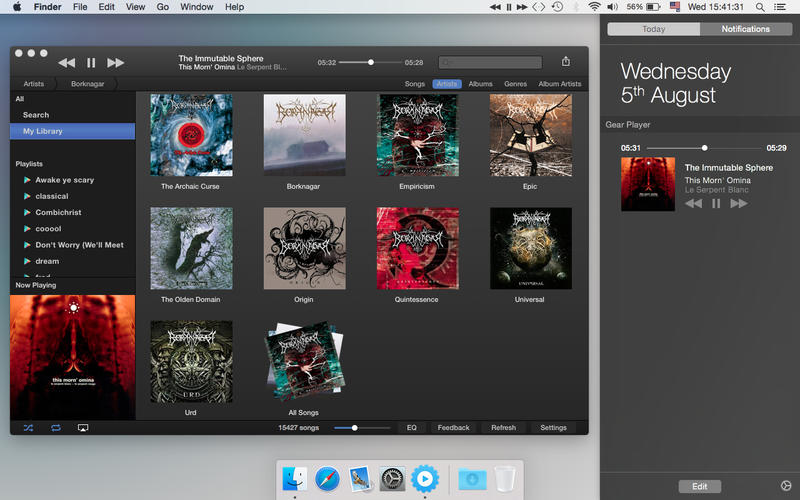The image size is (800, 500).
Task: Pause in Notification Center Gear Player widget
Action: pyautogui.click(x=716, y=204)
